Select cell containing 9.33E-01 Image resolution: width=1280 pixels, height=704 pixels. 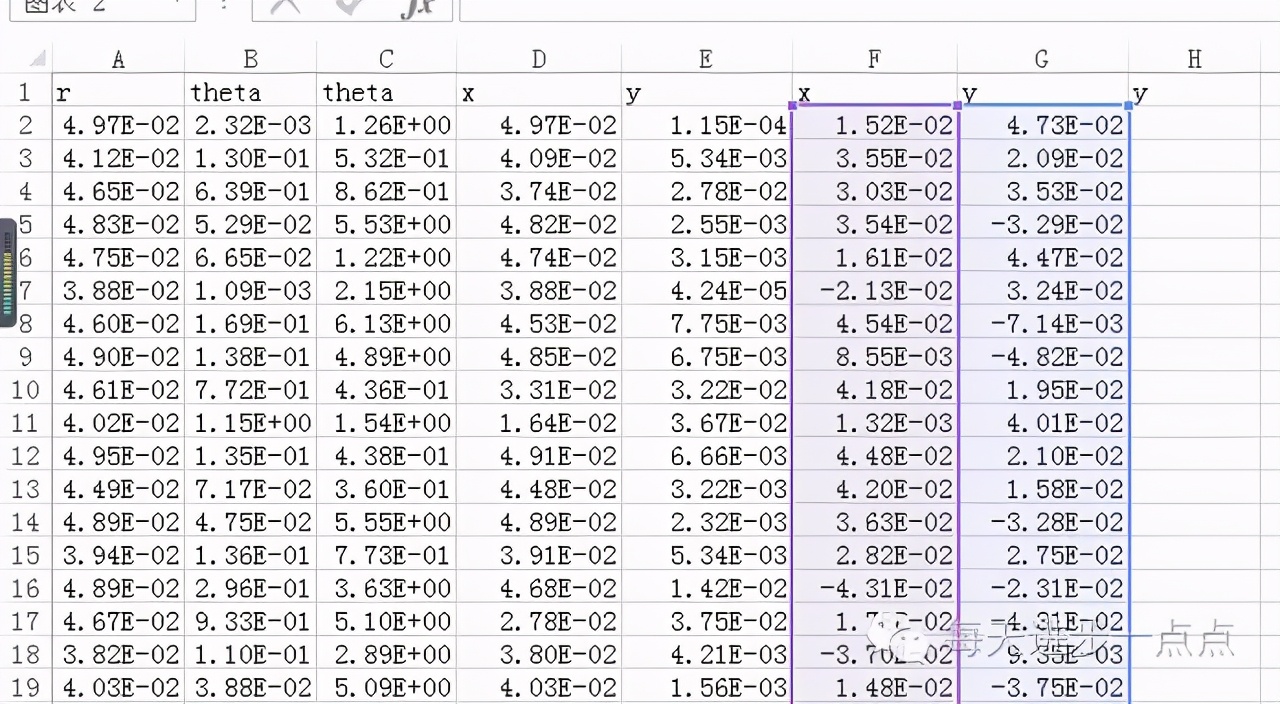[250, 620]
